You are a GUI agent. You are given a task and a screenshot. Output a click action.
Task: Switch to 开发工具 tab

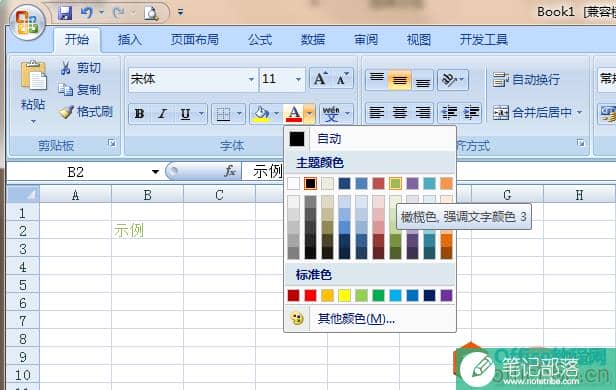point(484,40)
